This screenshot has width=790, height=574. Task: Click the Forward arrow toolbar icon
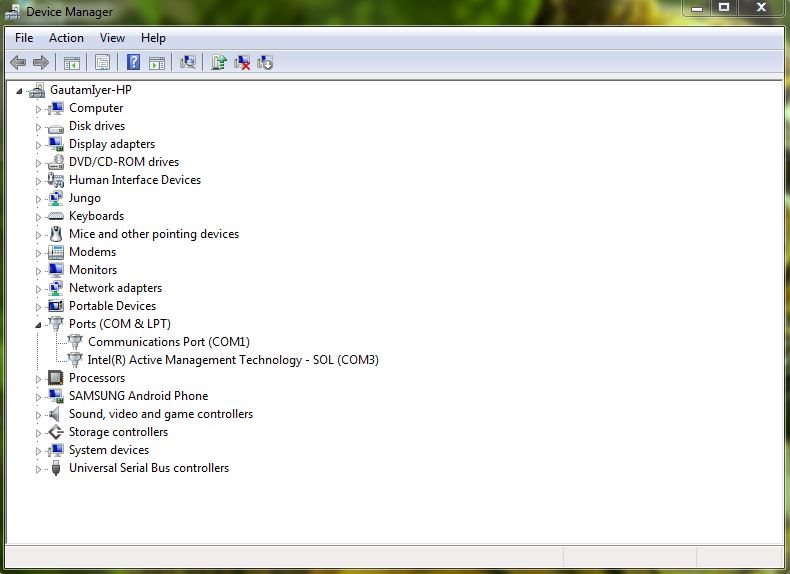(x=40, y=62)
